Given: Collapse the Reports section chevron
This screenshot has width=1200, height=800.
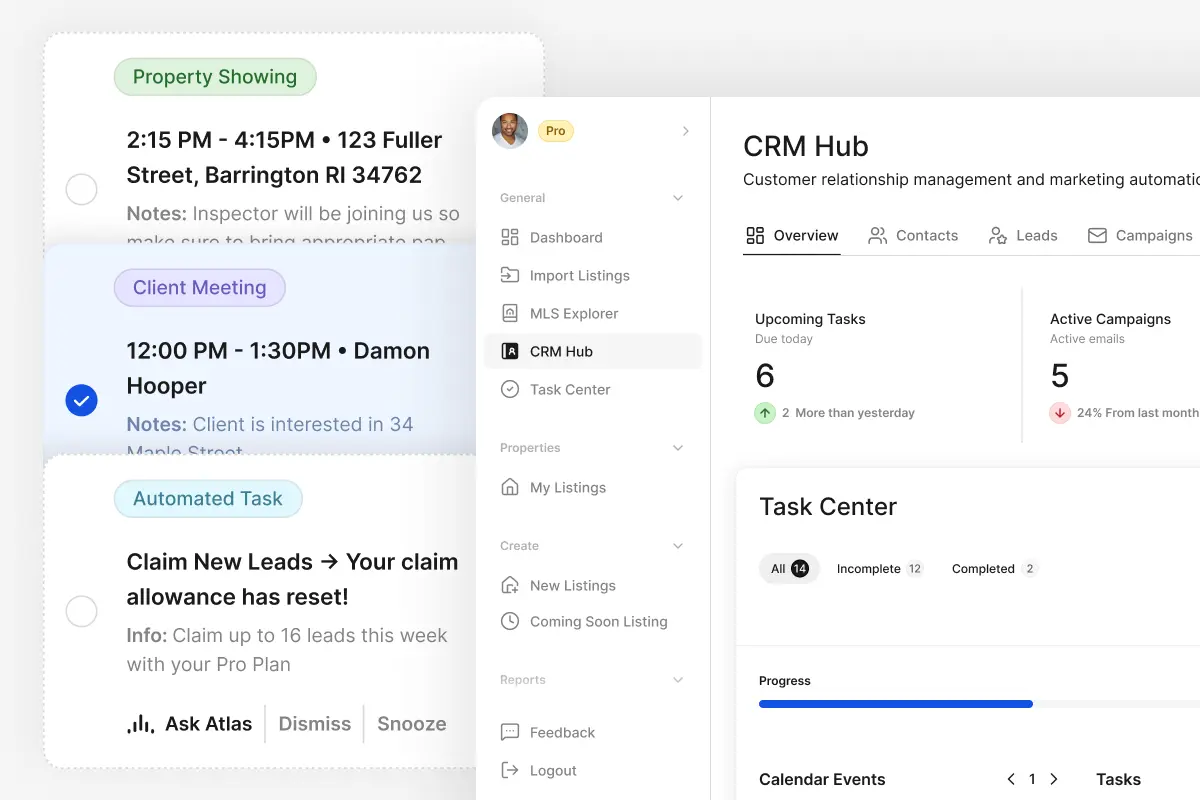Looking at the screenshot, I should coord(680,679).
